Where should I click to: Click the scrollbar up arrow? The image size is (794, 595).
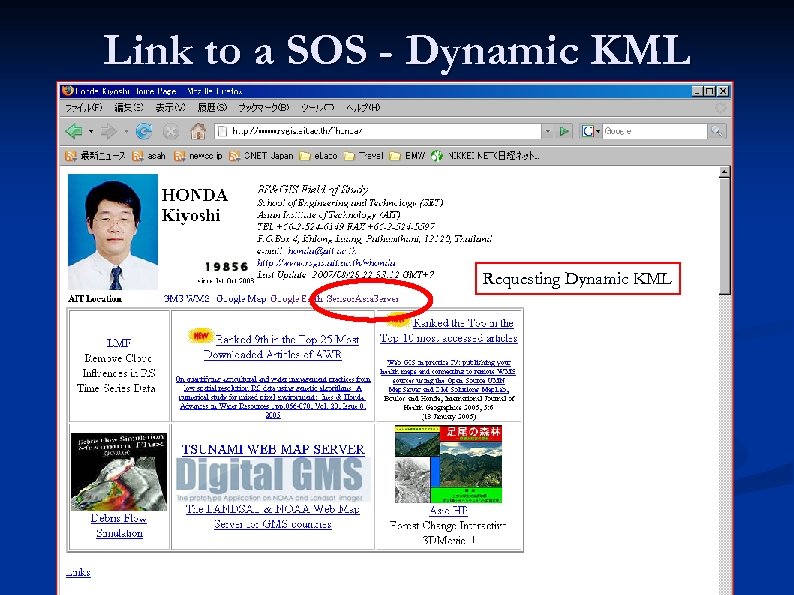coord(725,172)
